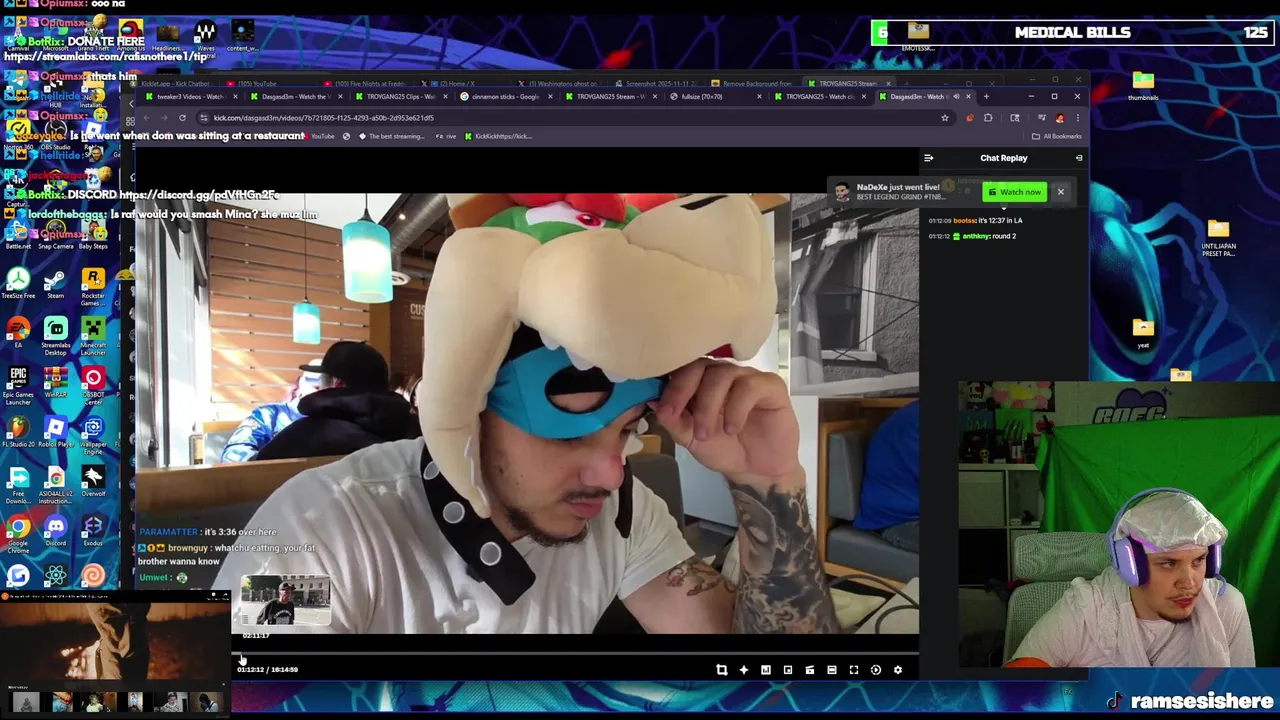Open Chrome three-dot menu

[1077, 118]
